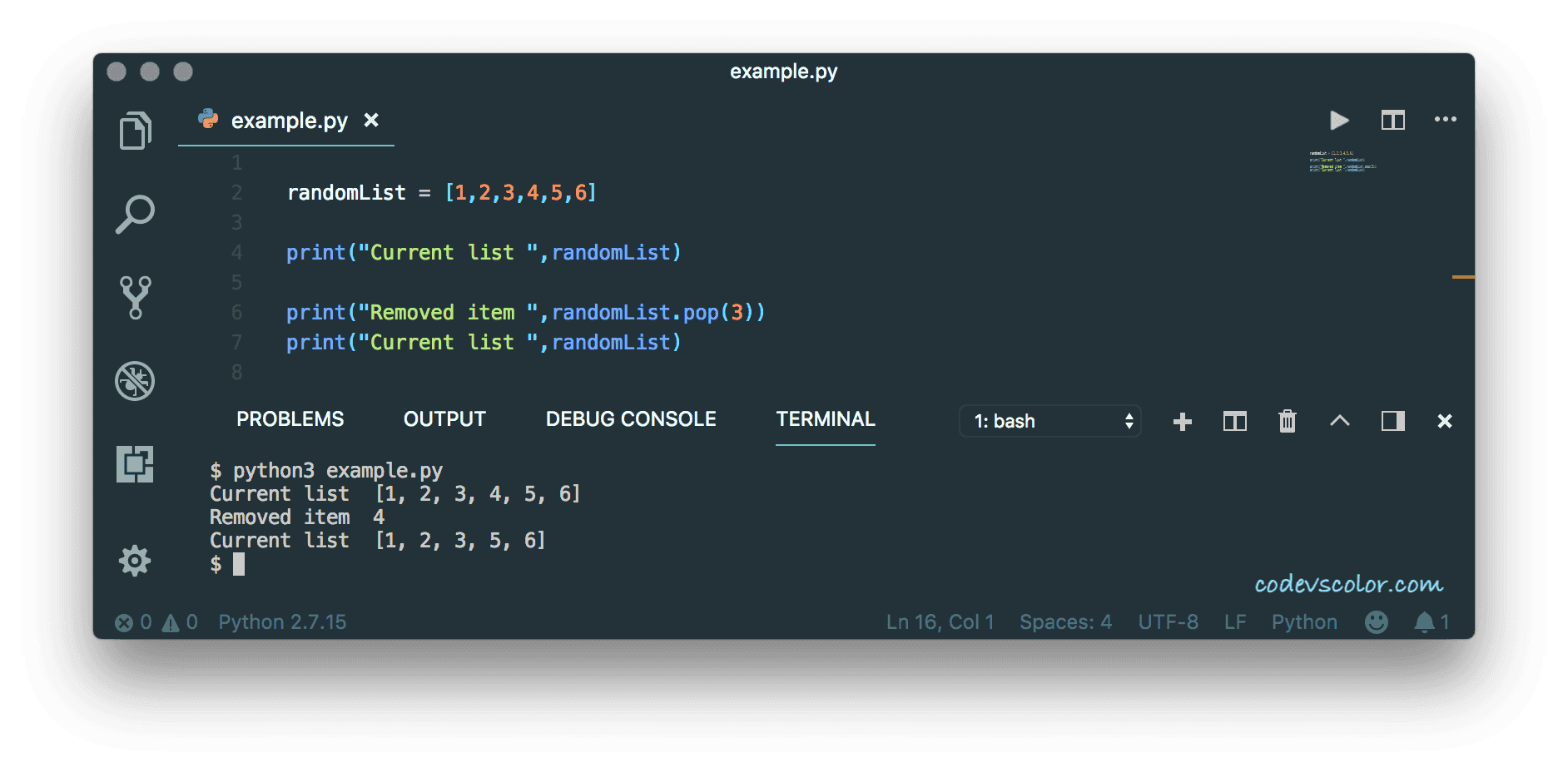Click the errors count in status bar

pyautogui.click(x=133, y=622)
